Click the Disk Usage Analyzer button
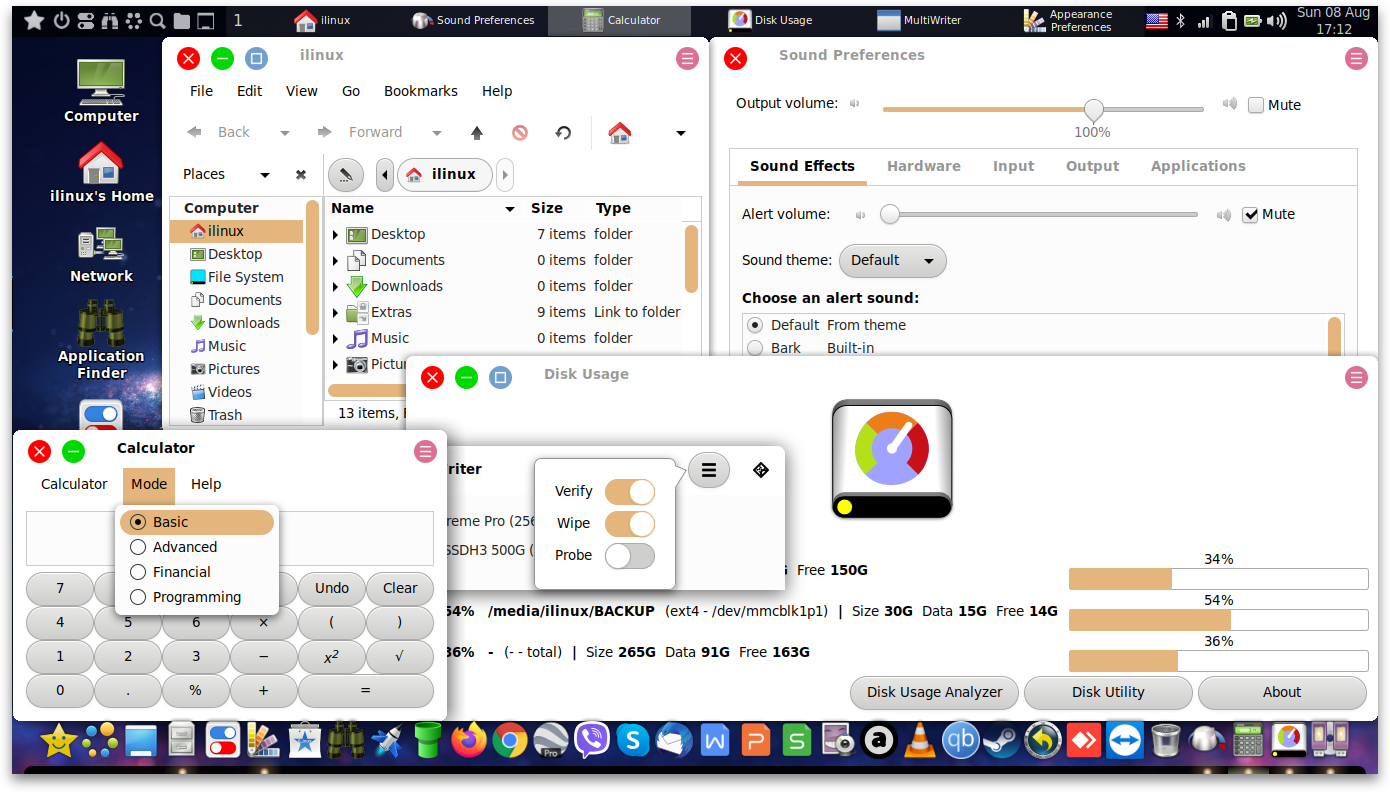The width and height of the screenshot is (1390, 792). pos(935,692)
